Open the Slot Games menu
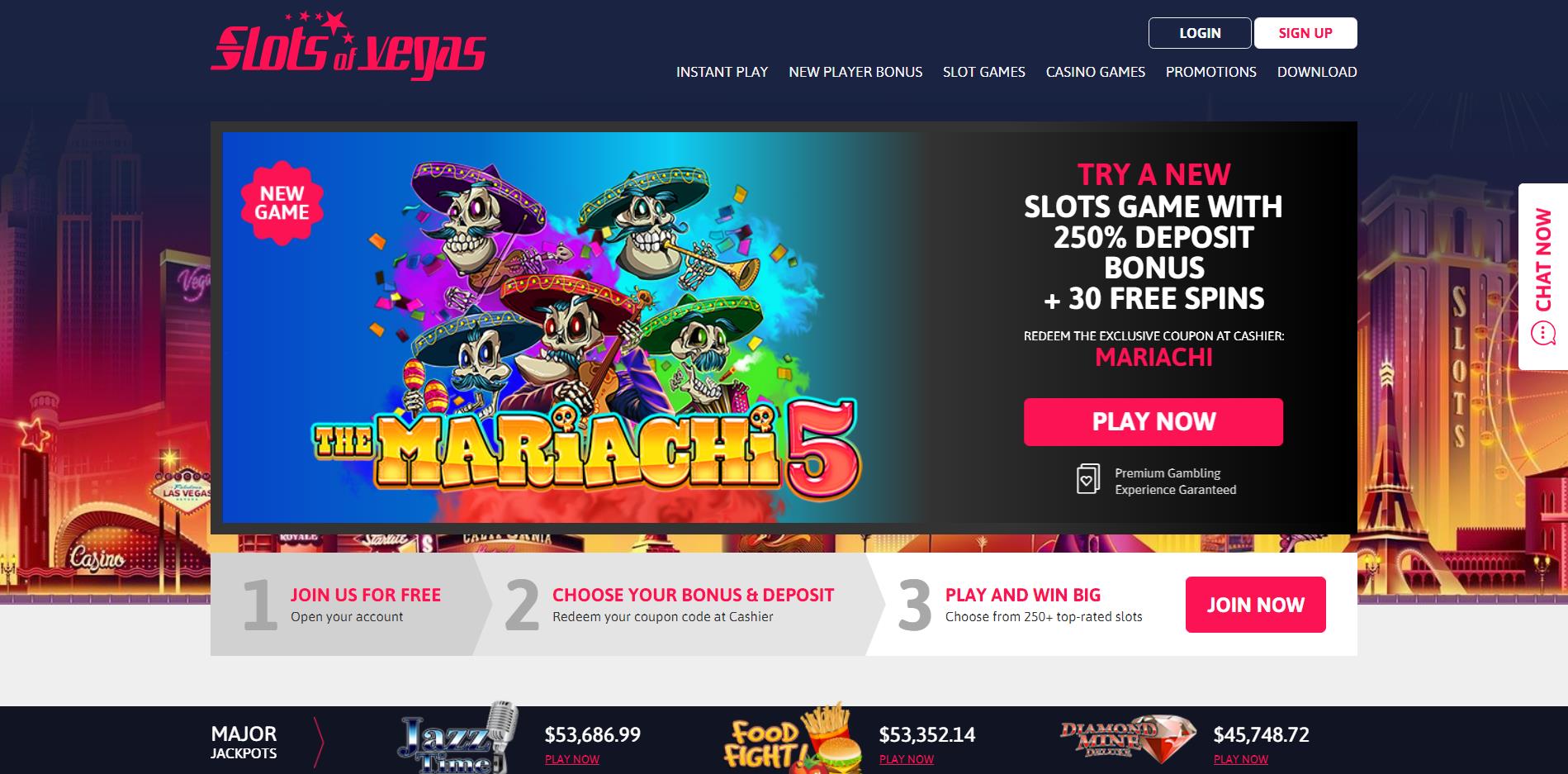Viewport: 1568px width, 774px height. coord(984,72)
